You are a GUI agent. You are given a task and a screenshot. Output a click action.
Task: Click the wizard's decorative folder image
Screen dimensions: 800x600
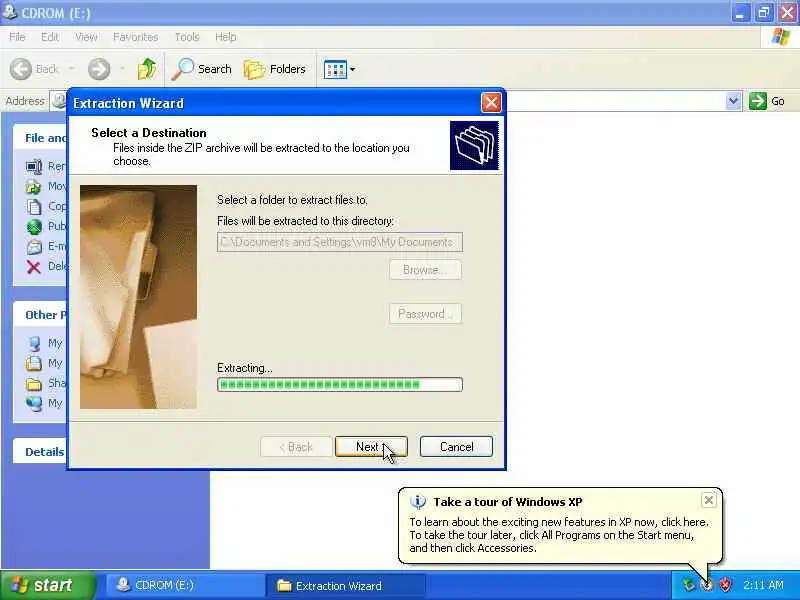(138, 297)
